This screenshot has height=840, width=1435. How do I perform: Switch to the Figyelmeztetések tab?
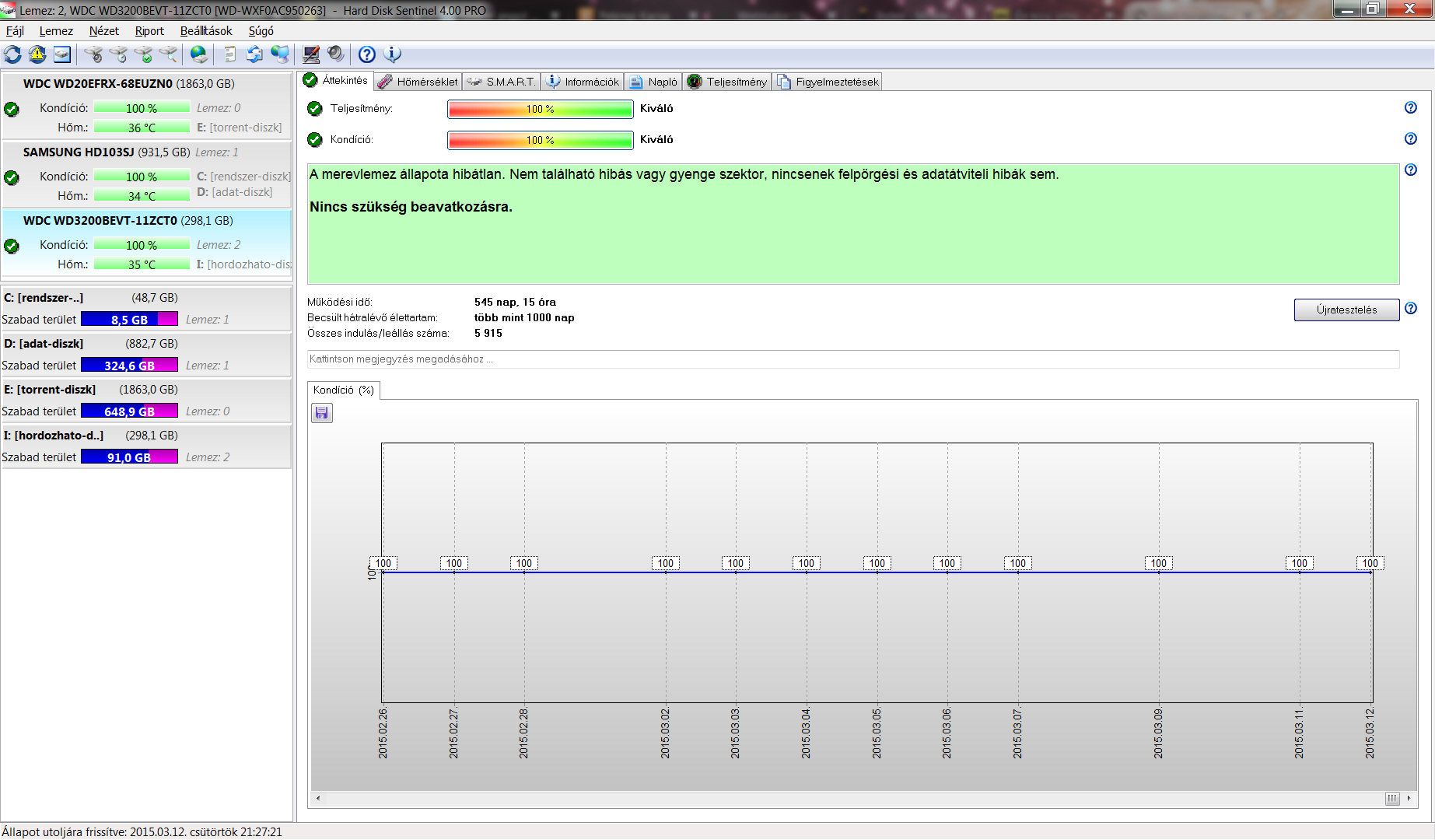pyautogui.click(x=828, y=82)
